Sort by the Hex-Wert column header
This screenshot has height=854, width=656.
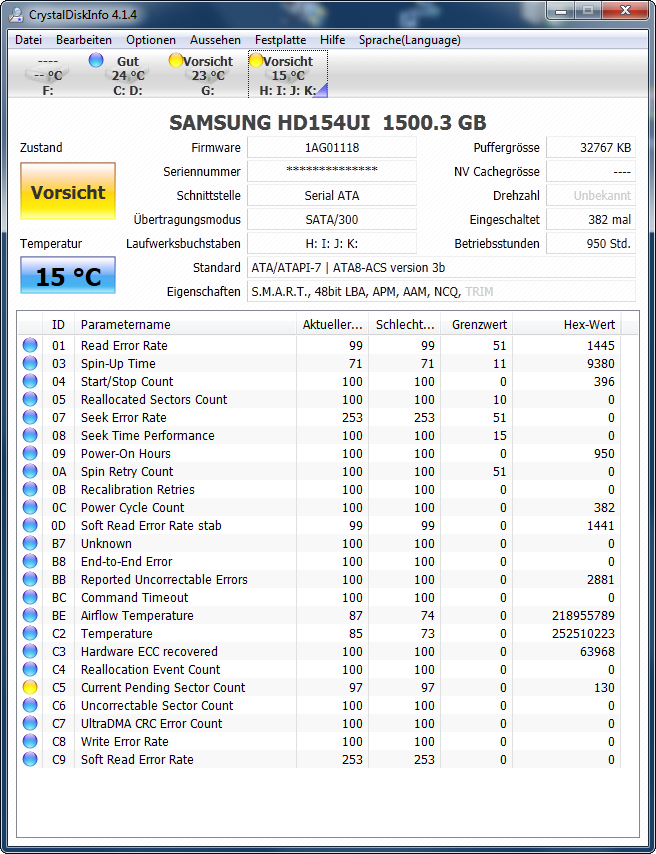point(567,325)
